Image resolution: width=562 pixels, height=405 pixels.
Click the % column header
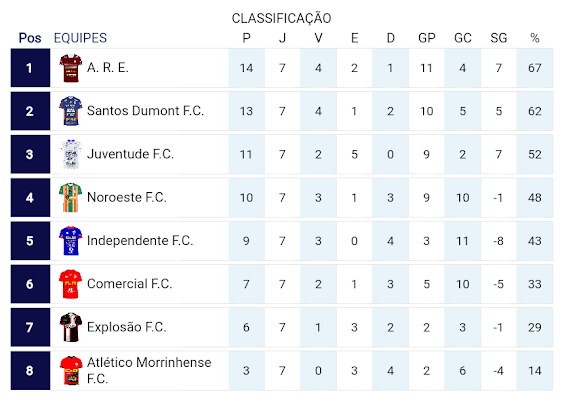point(535,38)
